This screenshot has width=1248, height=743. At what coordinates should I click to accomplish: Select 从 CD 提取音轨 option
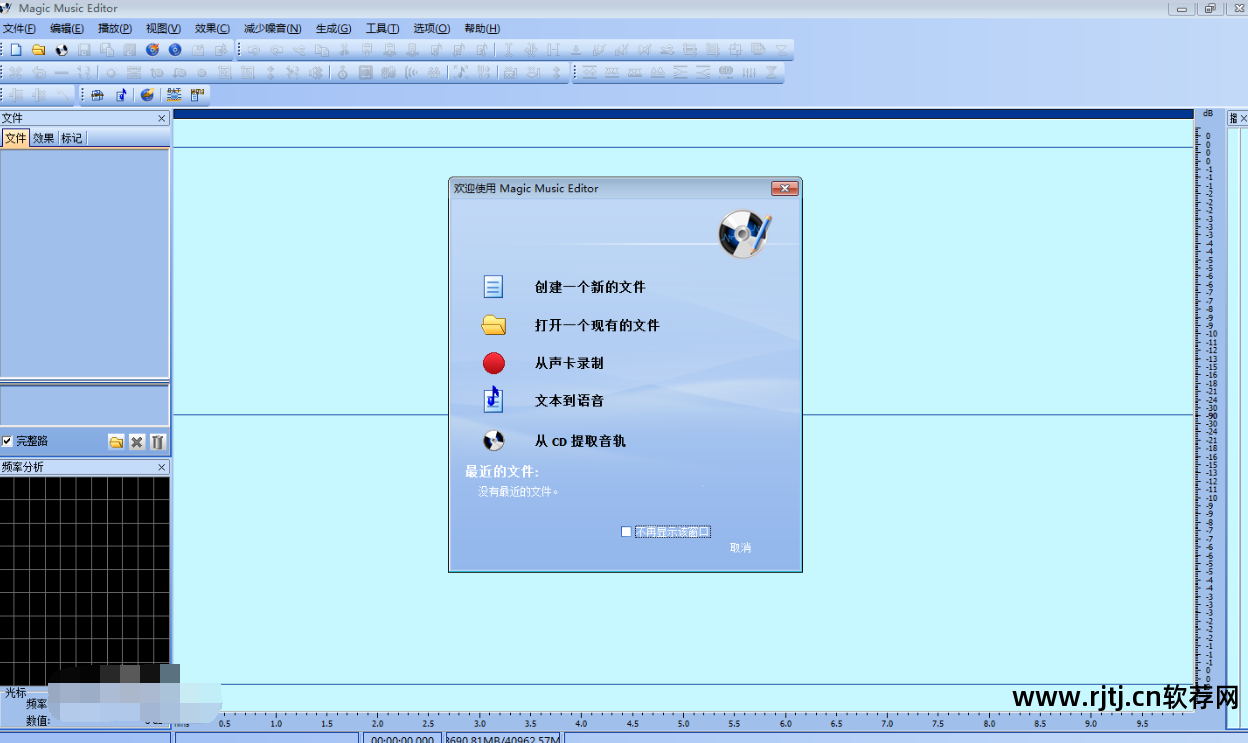pyautogui.click(x=580, y=441)
